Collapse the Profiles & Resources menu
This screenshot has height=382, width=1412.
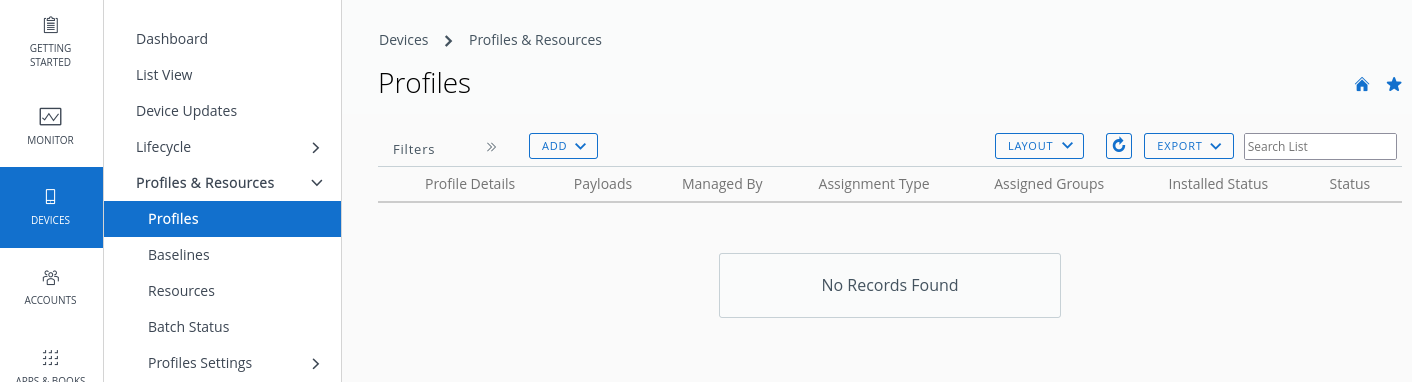tap(316, 183)
